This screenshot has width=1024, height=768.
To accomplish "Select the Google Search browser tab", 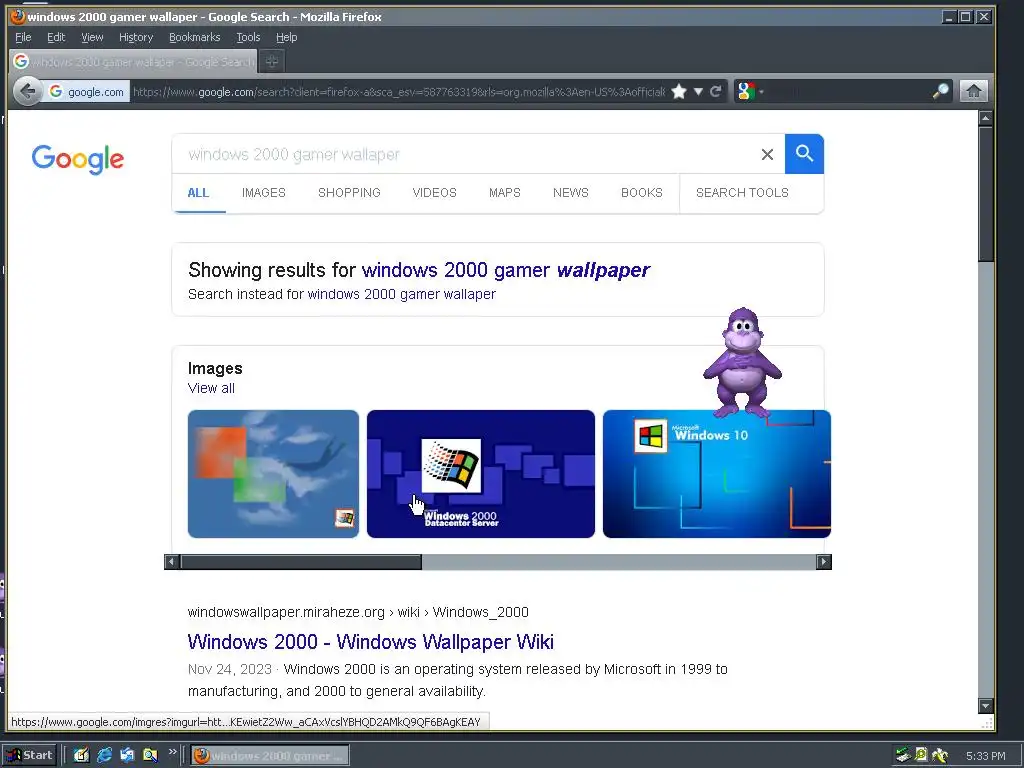I will pyautogui.click(x=133, y=61).
